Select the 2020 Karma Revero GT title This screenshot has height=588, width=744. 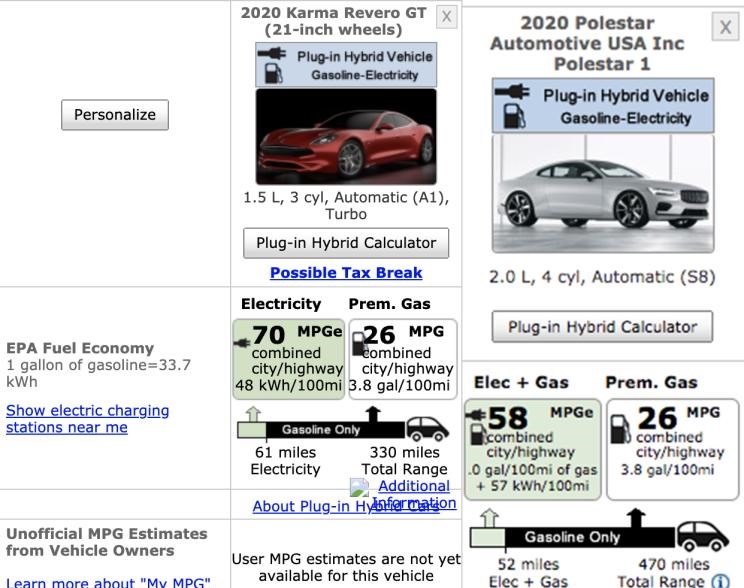point(334,21)
